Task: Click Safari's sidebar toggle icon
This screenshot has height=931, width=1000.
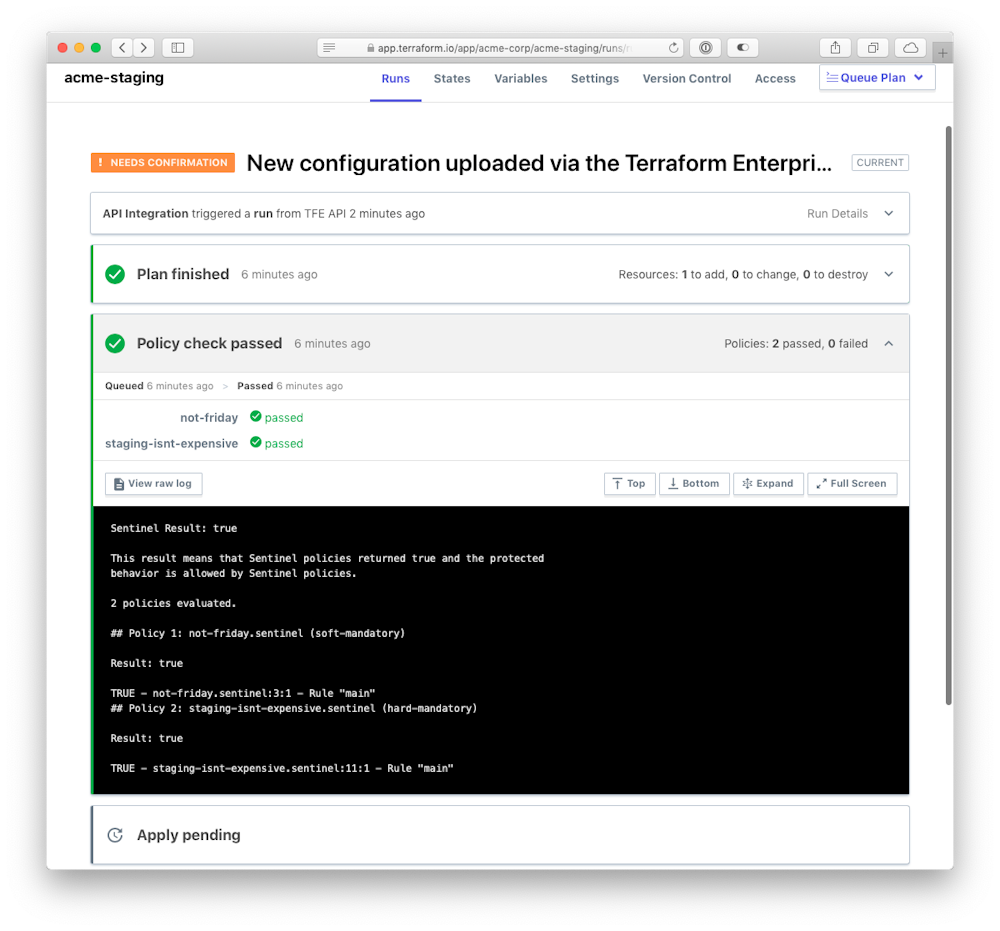Action: pos(178,48)
